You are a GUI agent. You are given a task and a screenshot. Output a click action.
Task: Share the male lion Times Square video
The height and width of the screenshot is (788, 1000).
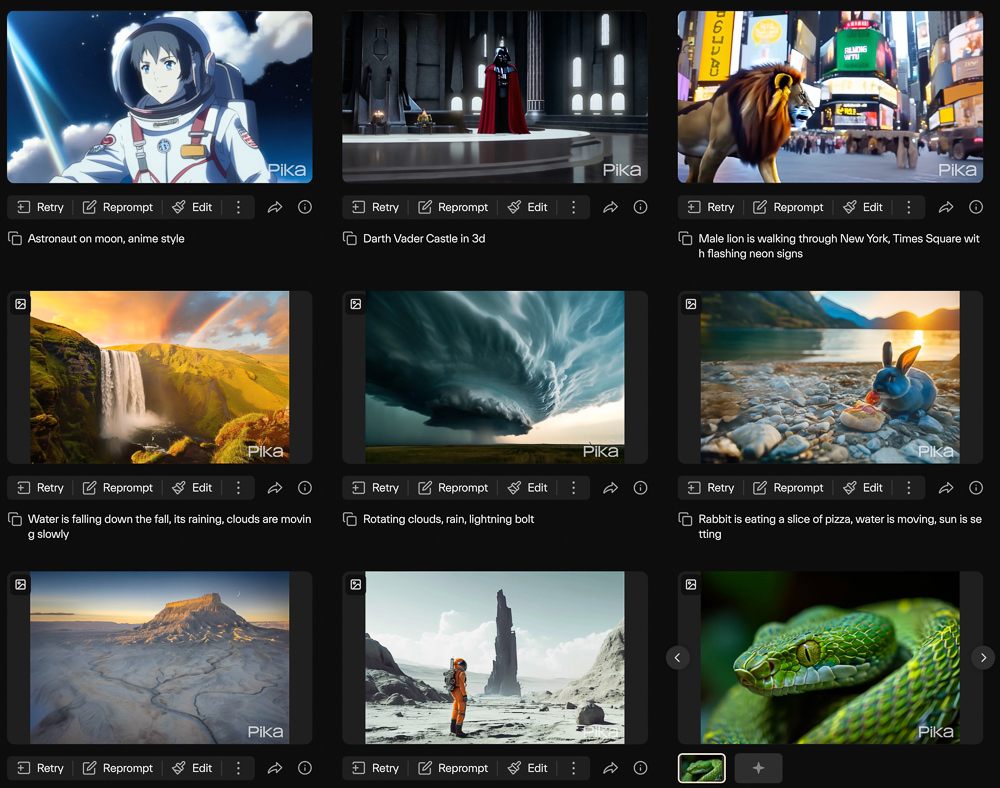(x=946, y=207)
